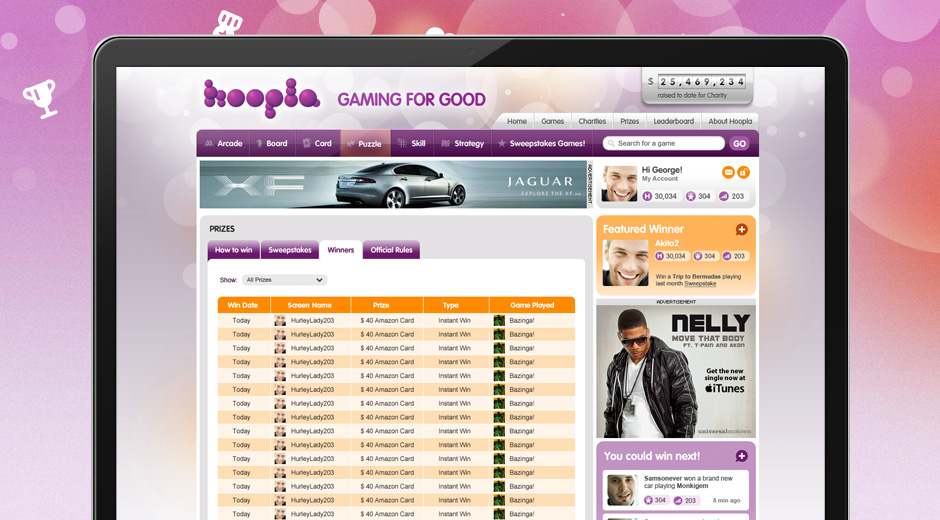
Task: Click Bazinga! game icon in first row
Action: 499,320
